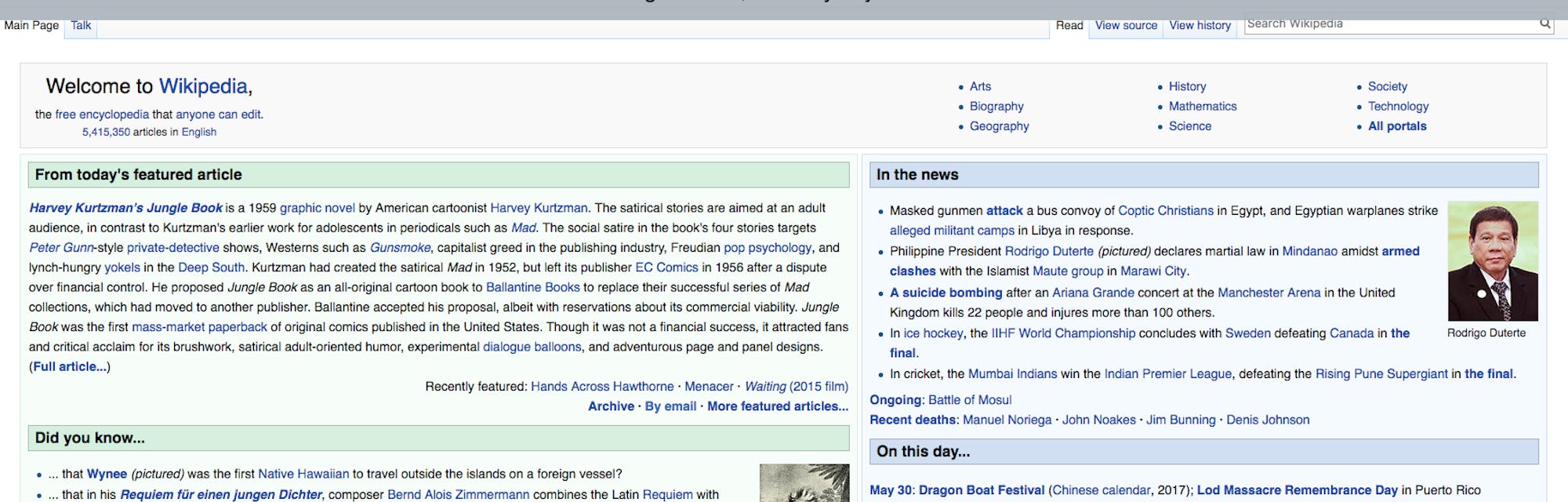This screenshot has height=502, width=1568.
Task: Open the Native Hawaiian link
Action: pos(303,475)
